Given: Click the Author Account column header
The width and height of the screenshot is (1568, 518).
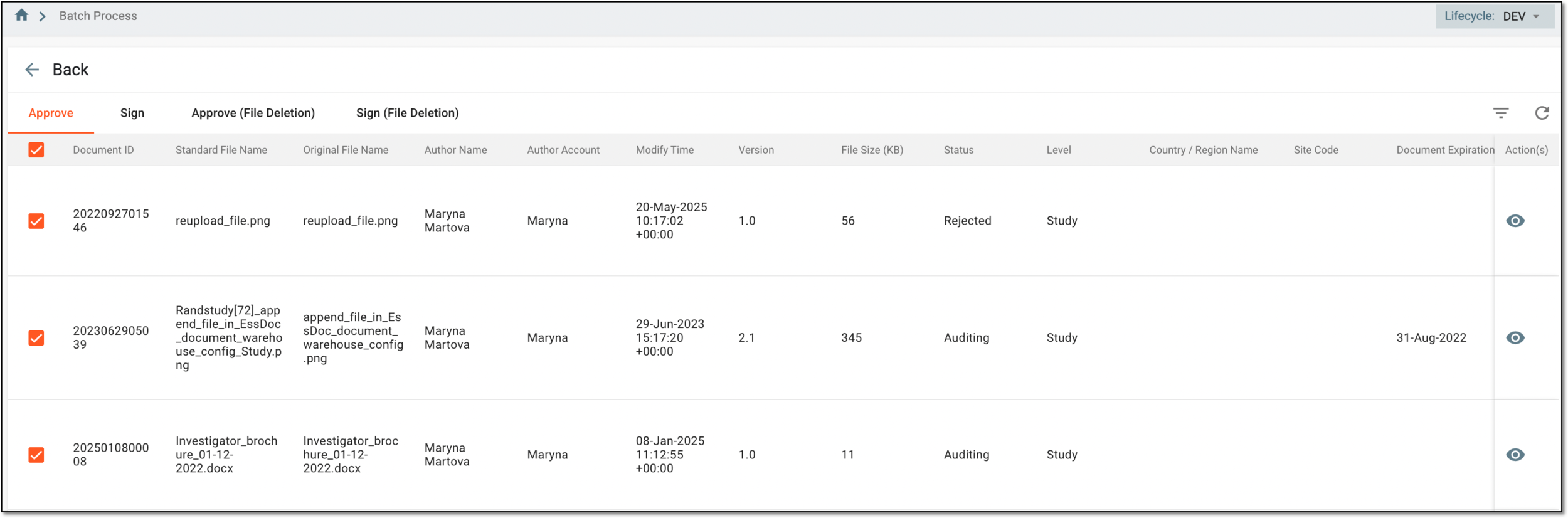Looking at the screenshot, I should click(x=563, y=150).
